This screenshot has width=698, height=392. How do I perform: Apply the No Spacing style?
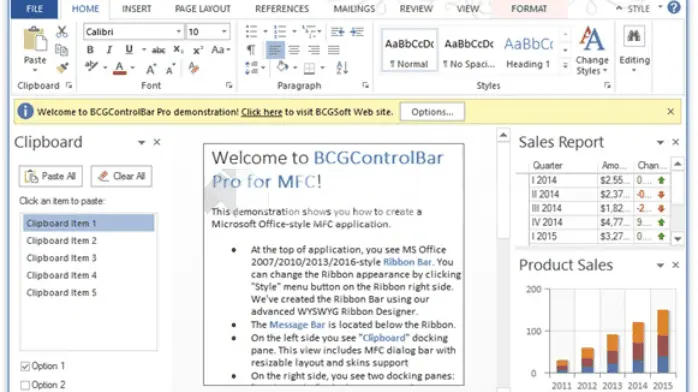[x=469, y=51]
